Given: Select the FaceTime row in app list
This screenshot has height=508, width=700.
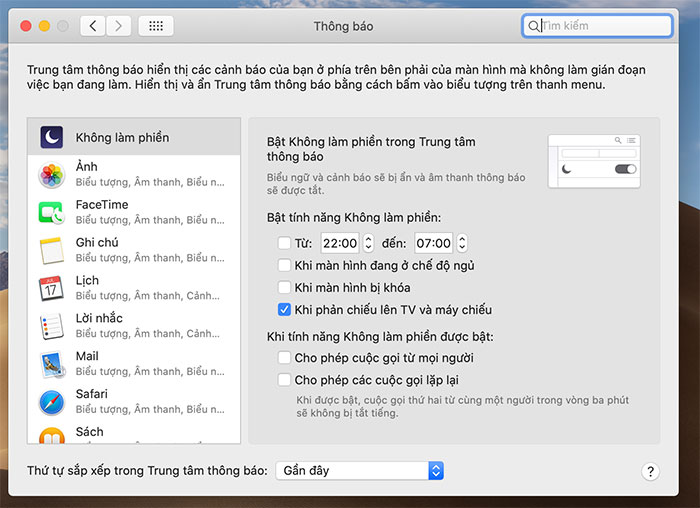Looking at the screenshot, I should point(134,212).
